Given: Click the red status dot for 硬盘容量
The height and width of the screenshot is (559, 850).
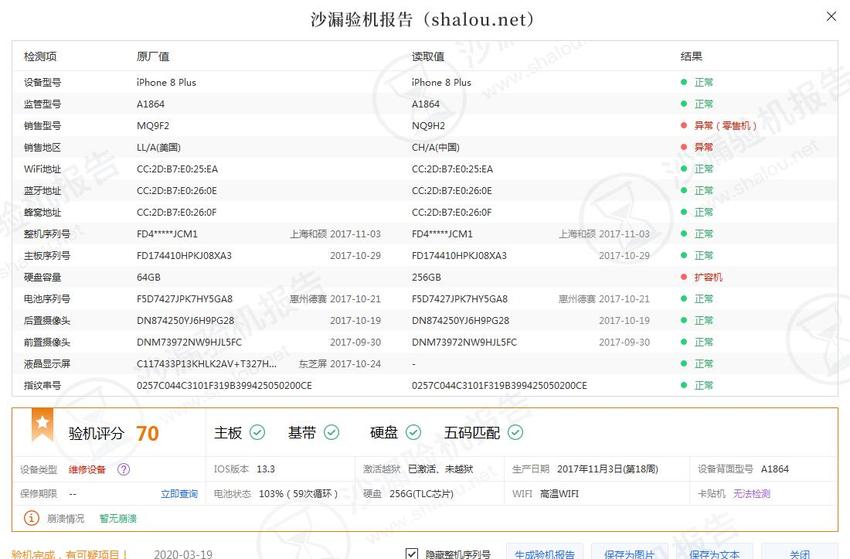Looking at the screenshot, I should [x=684, y=277].
